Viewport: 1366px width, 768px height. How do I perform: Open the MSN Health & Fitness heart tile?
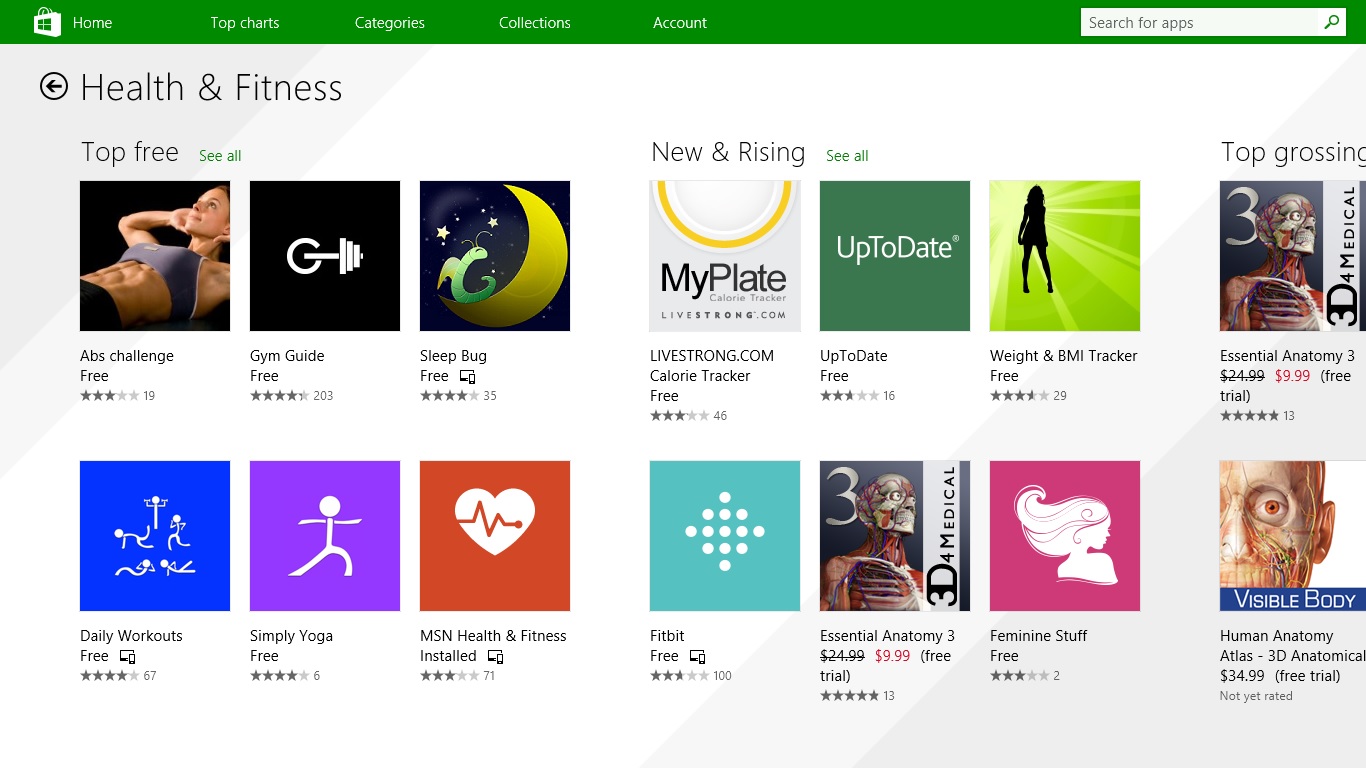[495, 536]
